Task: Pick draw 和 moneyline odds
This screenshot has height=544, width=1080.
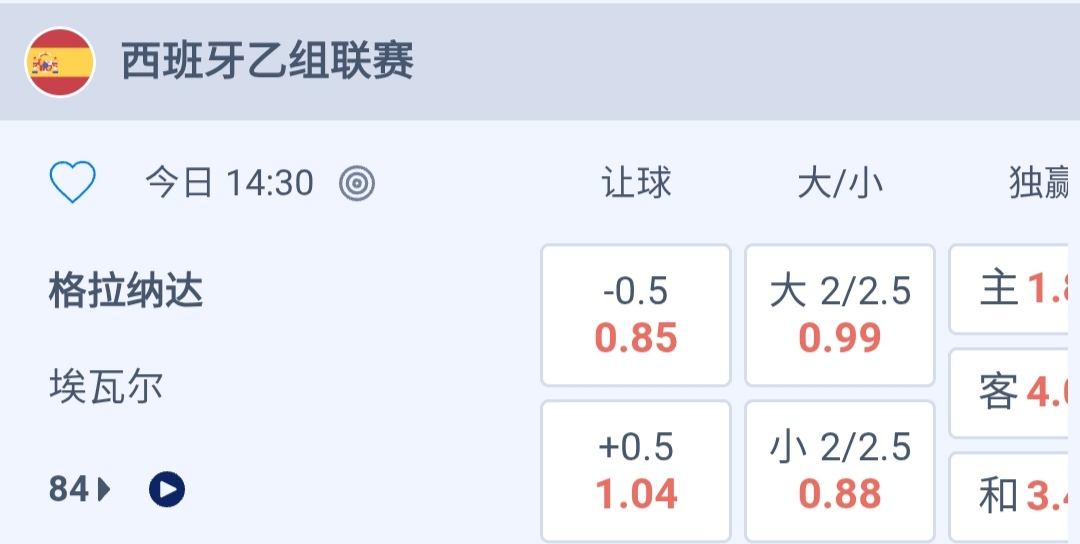Action: click(x=1014, y=496)
